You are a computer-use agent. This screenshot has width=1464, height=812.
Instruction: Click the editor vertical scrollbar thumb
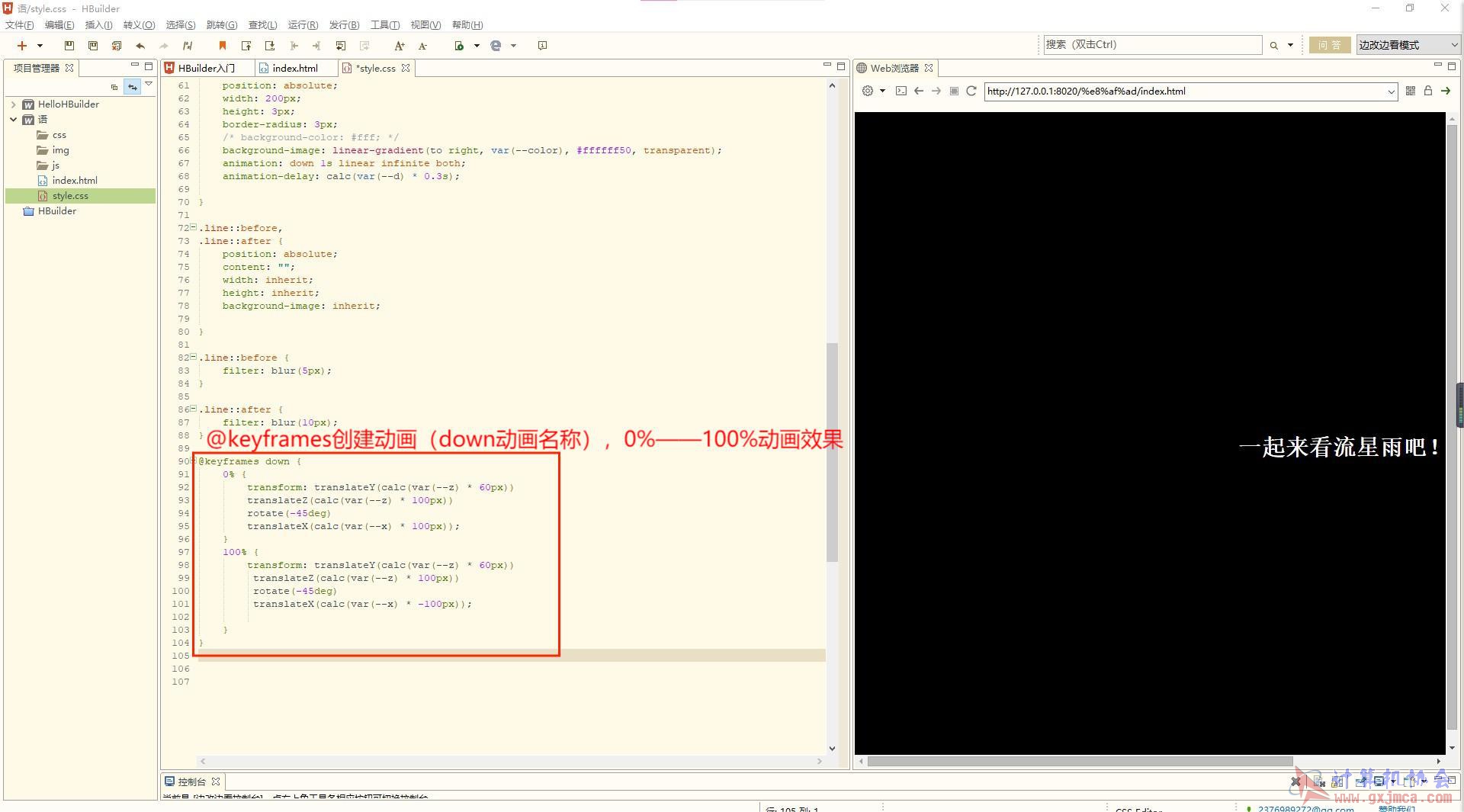[x=832, y=452]
